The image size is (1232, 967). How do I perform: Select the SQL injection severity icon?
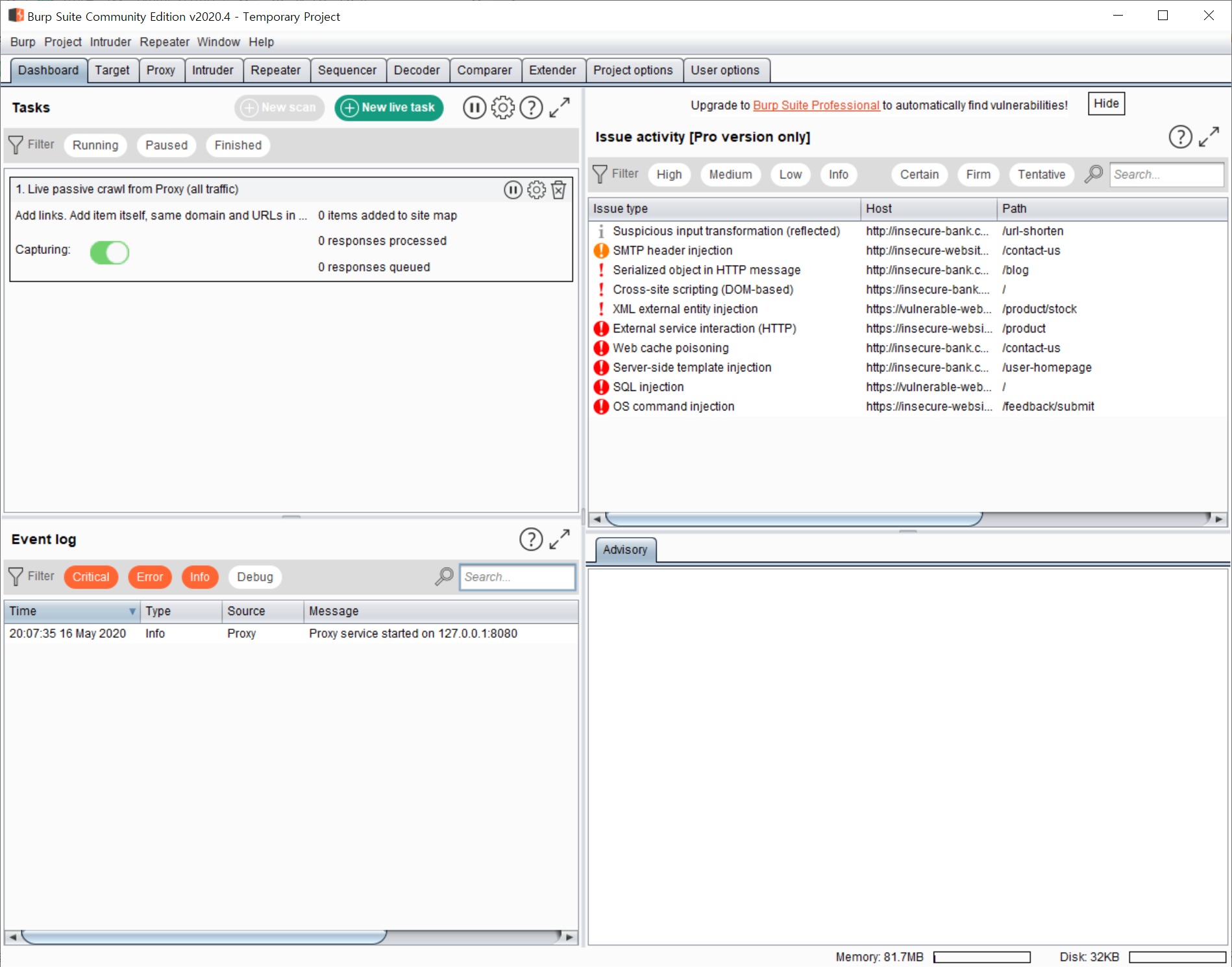[x=602, y=387]
